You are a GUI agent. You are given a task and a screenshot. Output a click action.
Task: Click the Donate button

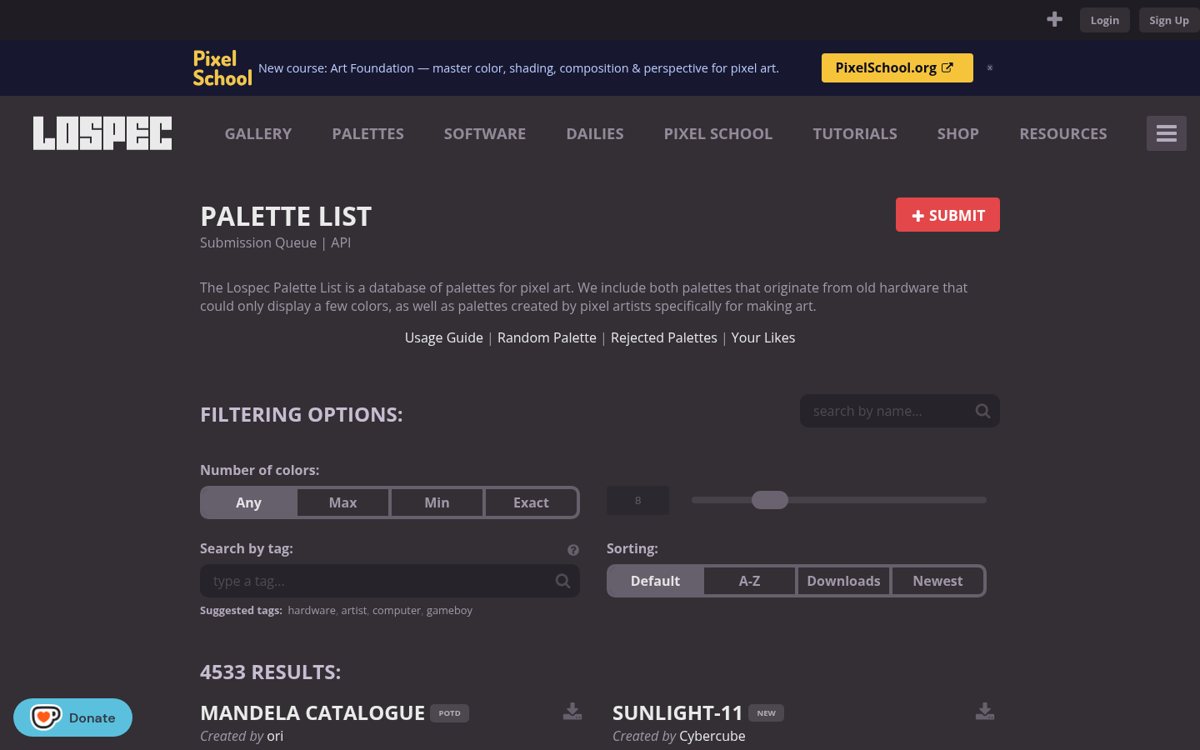click(x=73, y=717)
